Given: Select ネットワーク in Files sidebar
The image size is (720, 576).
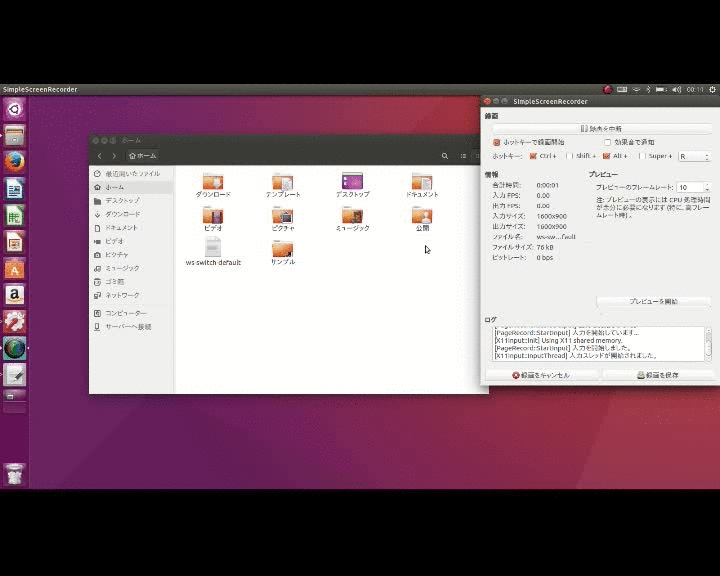Looking at the screenshot, I should [x=131, y=295].
